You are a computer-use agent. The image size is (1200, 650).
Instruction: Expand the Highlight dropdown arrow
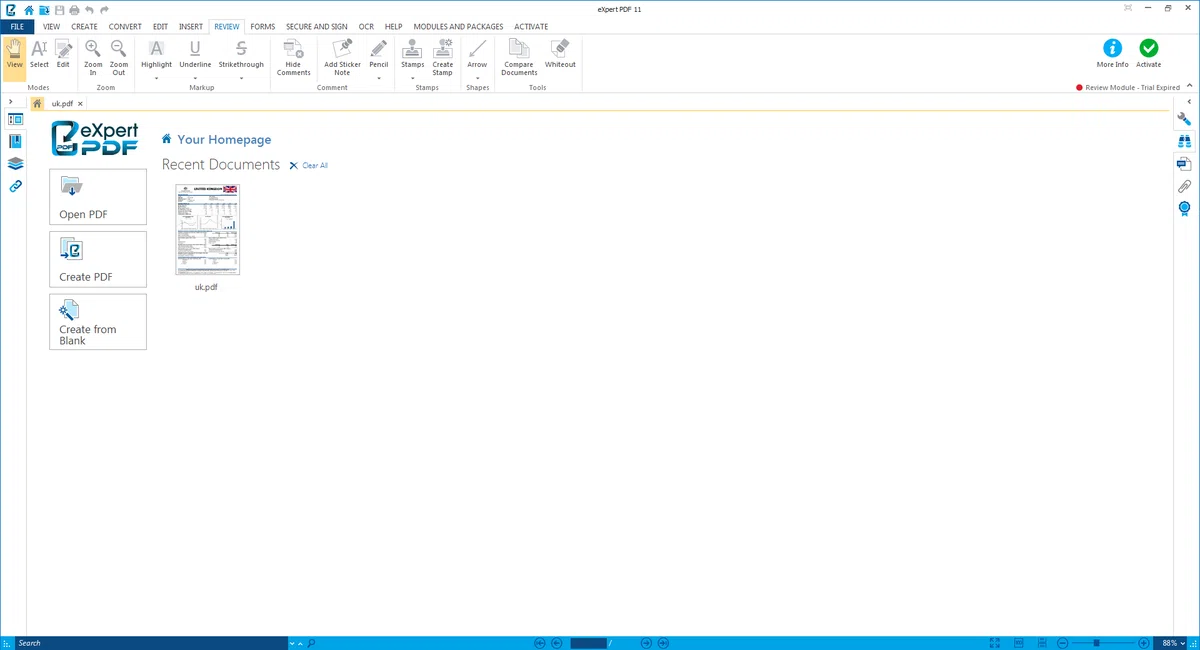(x=156, y=77)
